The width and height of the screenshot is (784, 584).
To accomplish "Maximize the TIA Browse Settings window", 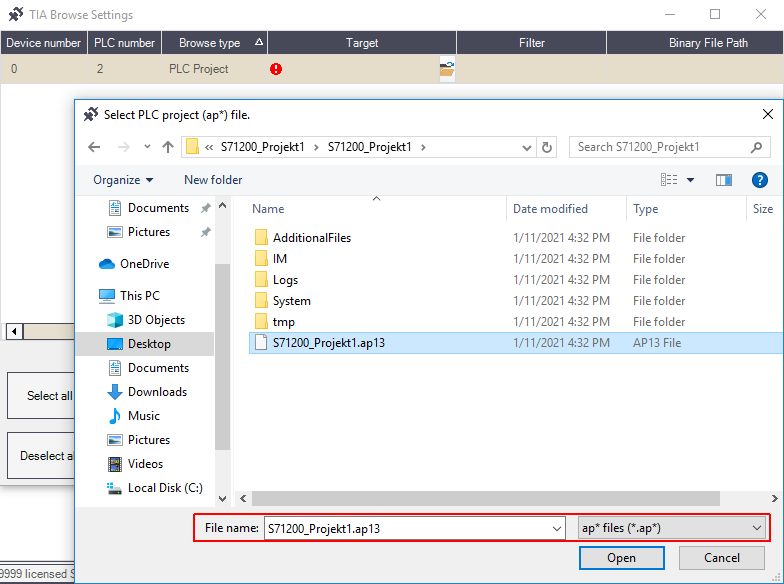I will tap(715, 14).
